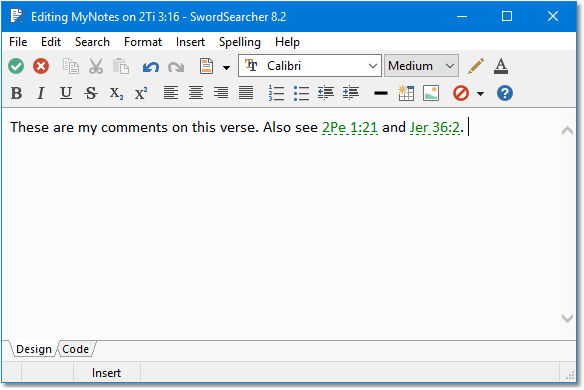Image resolution: width=584 pixels, height=390 pixels.
Task: Minimize the editor window
Action: click(462, 16)
